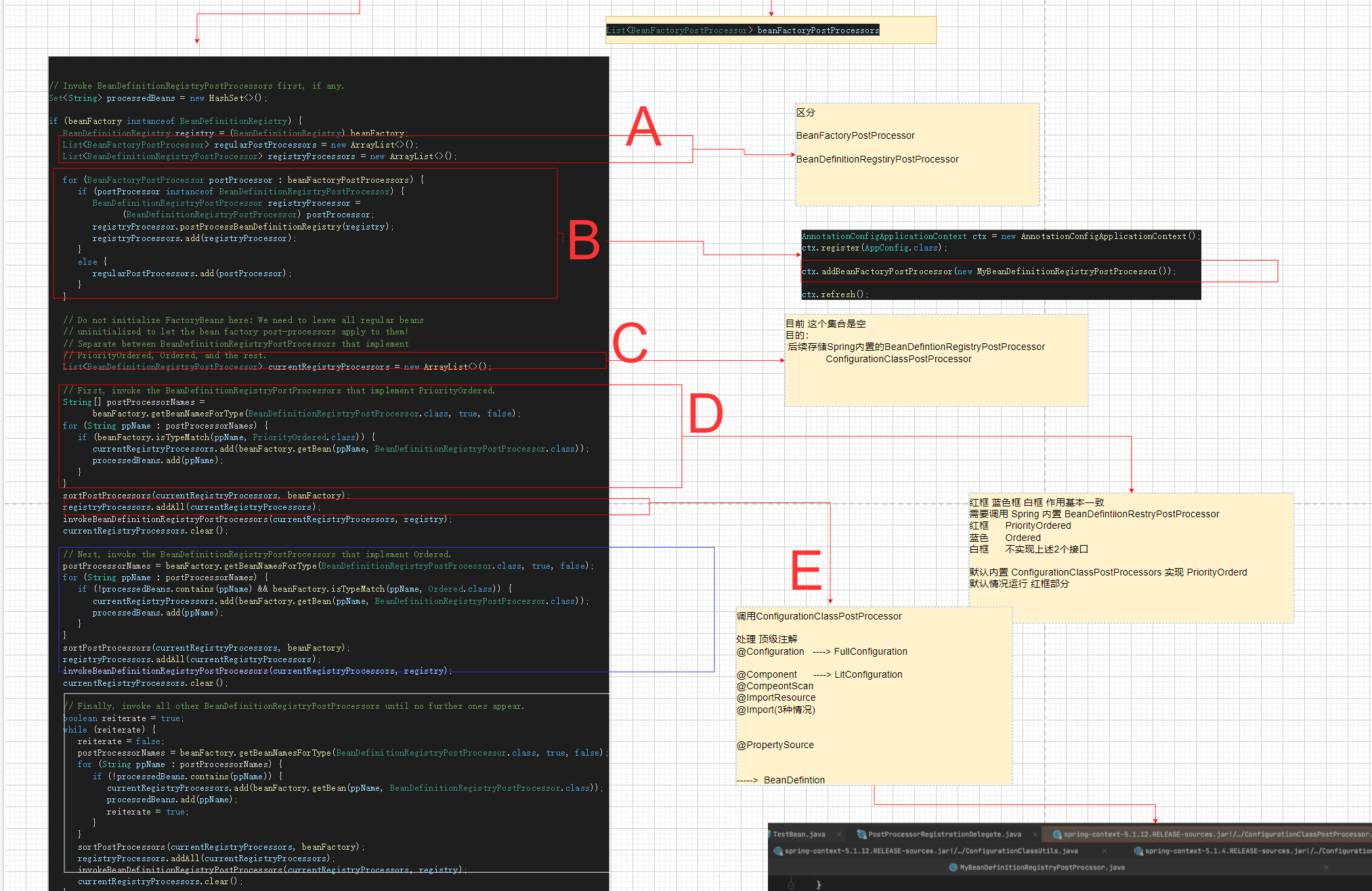The width and height of the screenshot is (1372, 891).
Task: Click '// Next, invoke the BeanDefinitionRegistryPostProcessors' comment
Action: [257, 555]
